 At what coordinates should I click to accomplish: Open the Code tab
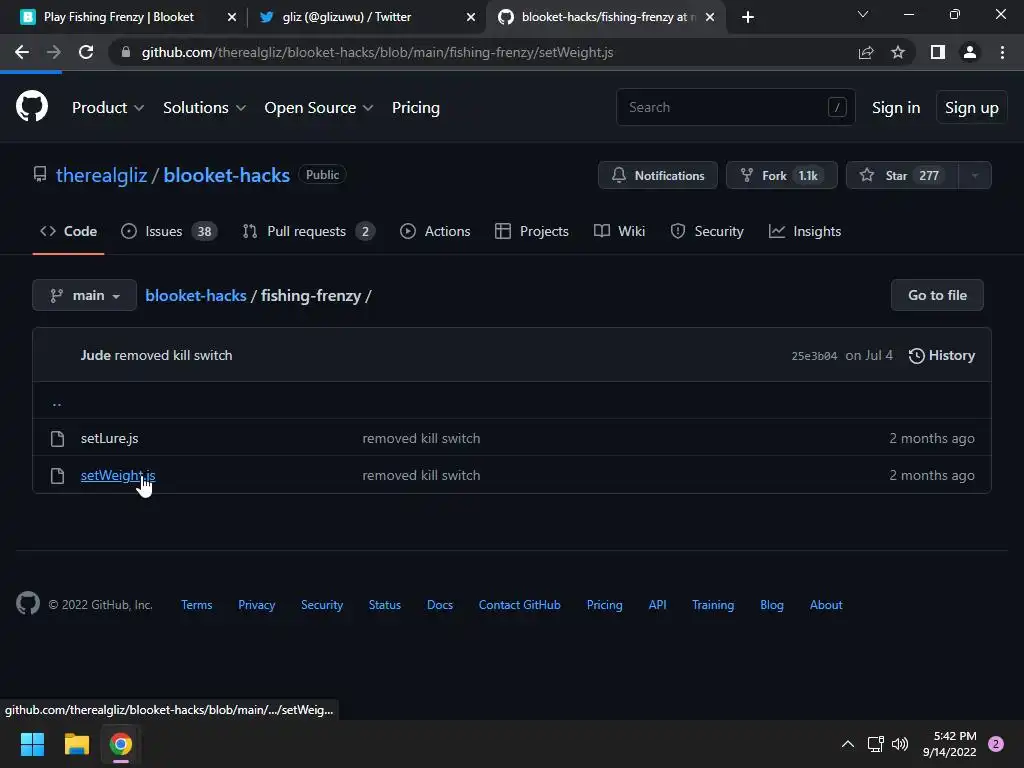point(69,231)
